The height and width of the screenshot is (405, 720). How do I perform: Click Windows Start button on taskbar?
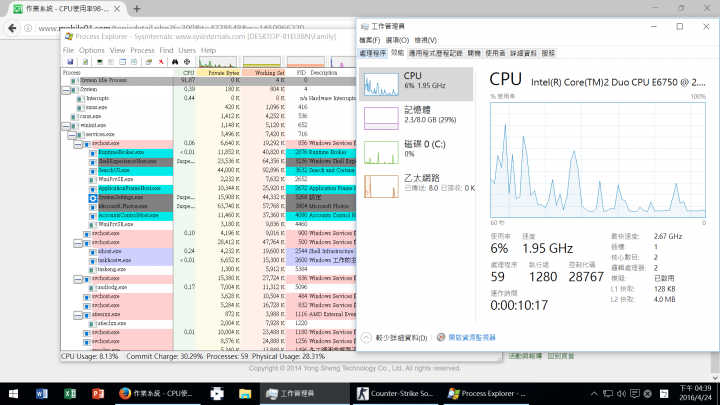[x=13, y=394]
